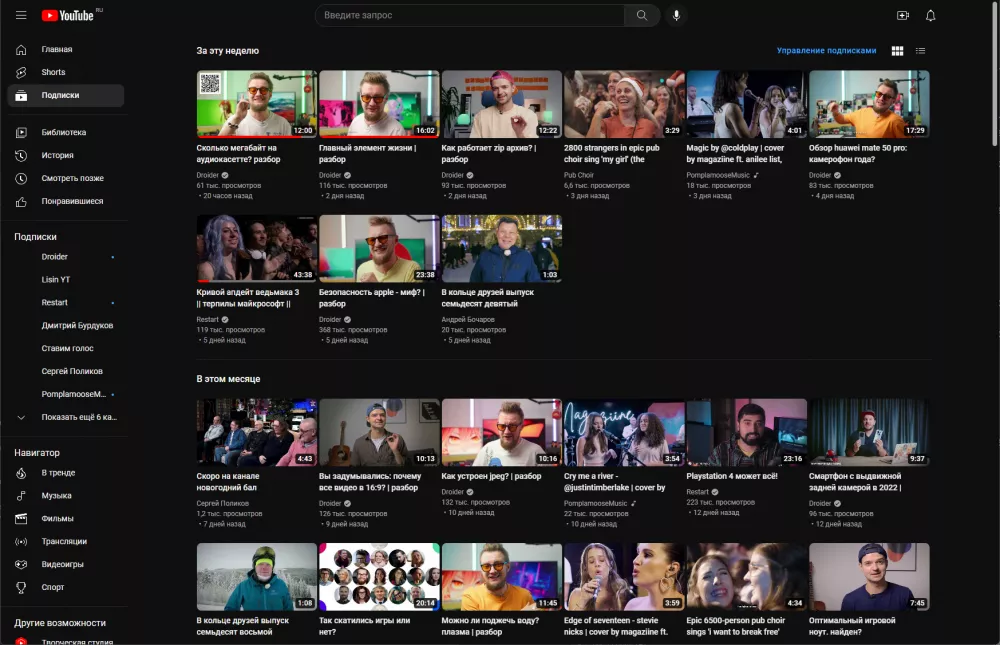Click the search input field
The width and height of the screenshot is (1000, 645).
(470, 15)
